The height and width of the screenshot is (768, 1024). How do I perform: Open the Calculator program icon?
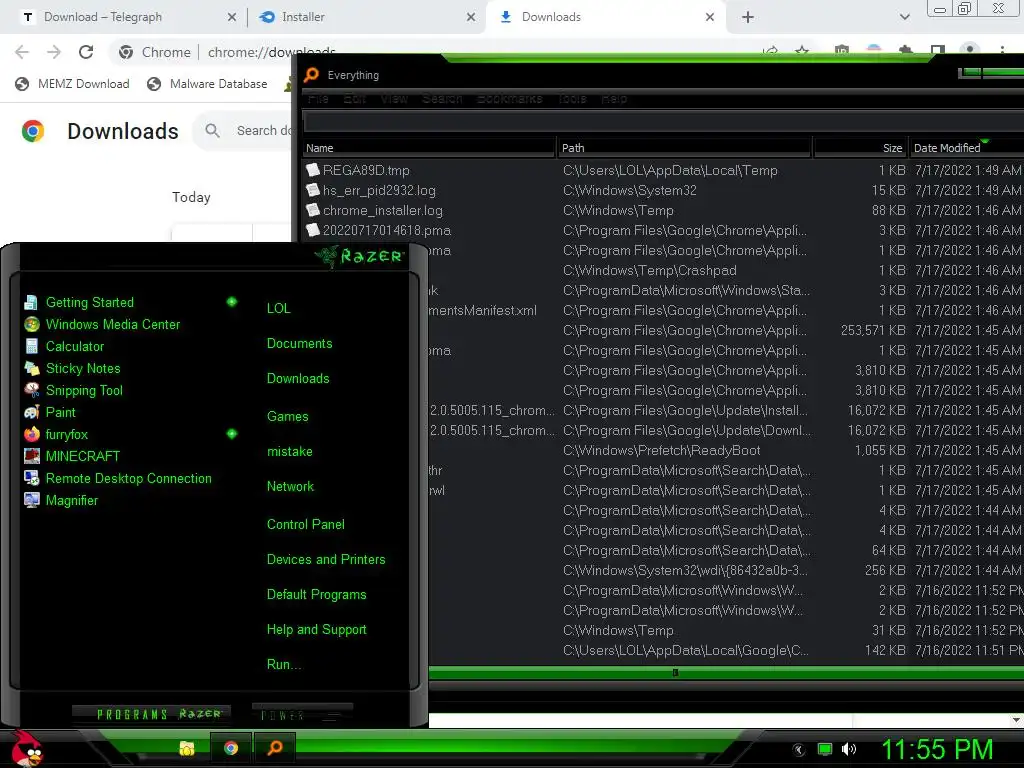(31, 346)
